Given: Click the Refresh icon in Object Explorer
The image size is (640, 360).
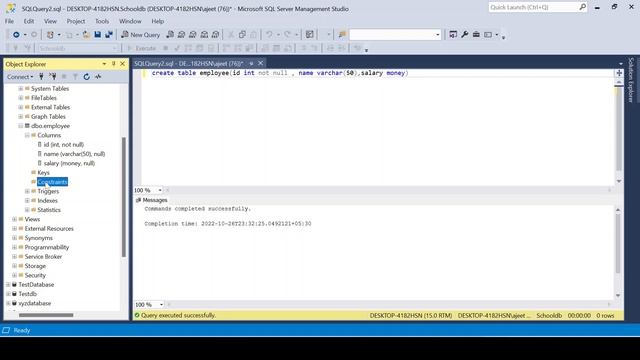Looking at the screenshot, I should point(87,77).
